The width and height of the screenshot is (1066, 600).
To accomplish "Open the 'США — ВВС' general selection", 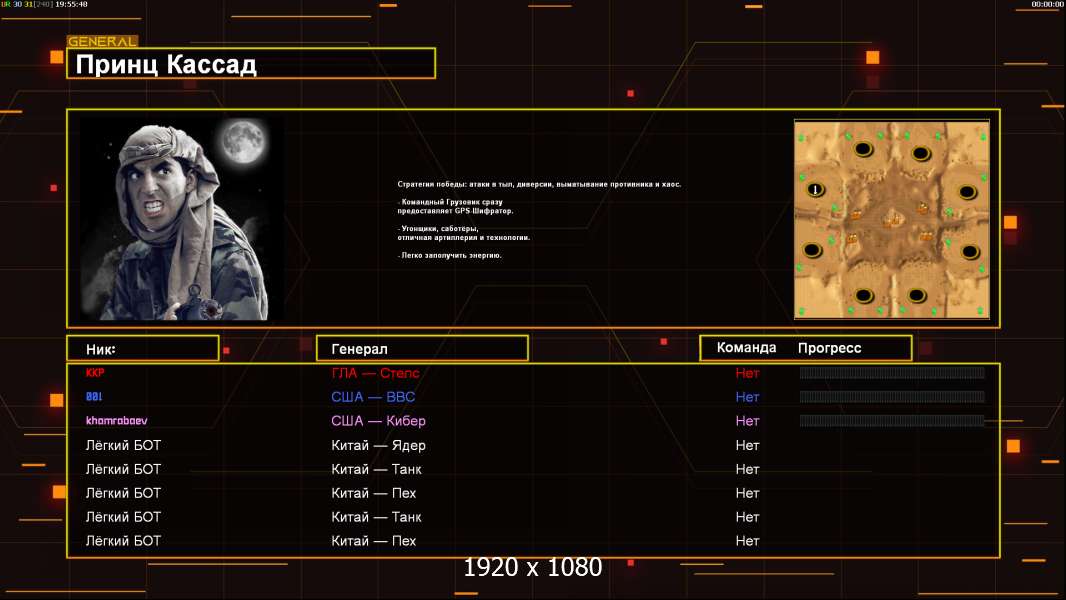I will [x=373, y=397].
